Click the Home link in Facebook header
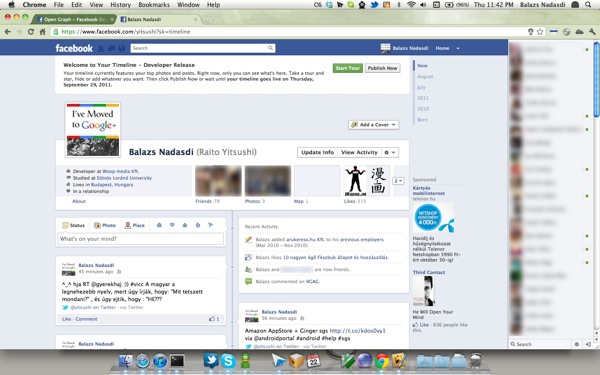The height and width of the screenshot is (375, 600). point(442,48)
